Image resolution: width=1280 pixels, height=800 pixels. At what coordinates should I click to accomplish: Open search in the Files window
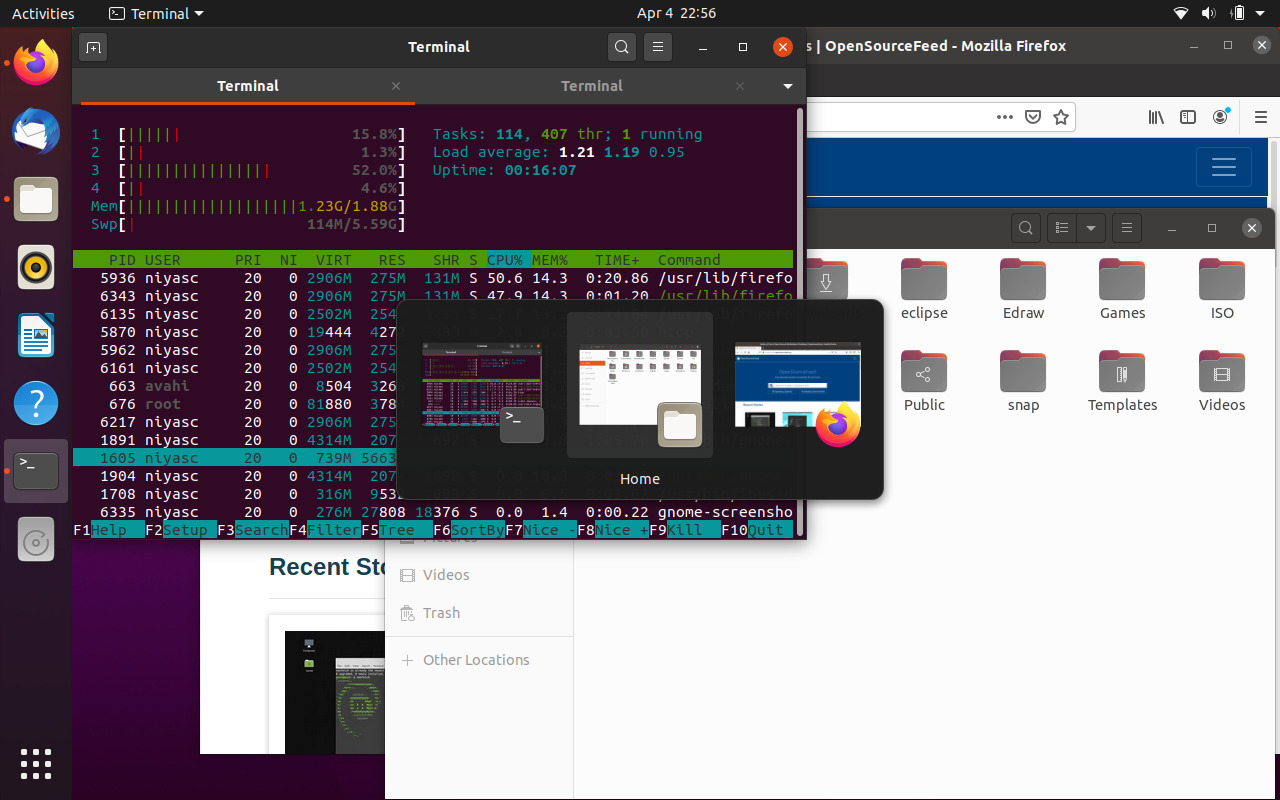pos(1025,227)
